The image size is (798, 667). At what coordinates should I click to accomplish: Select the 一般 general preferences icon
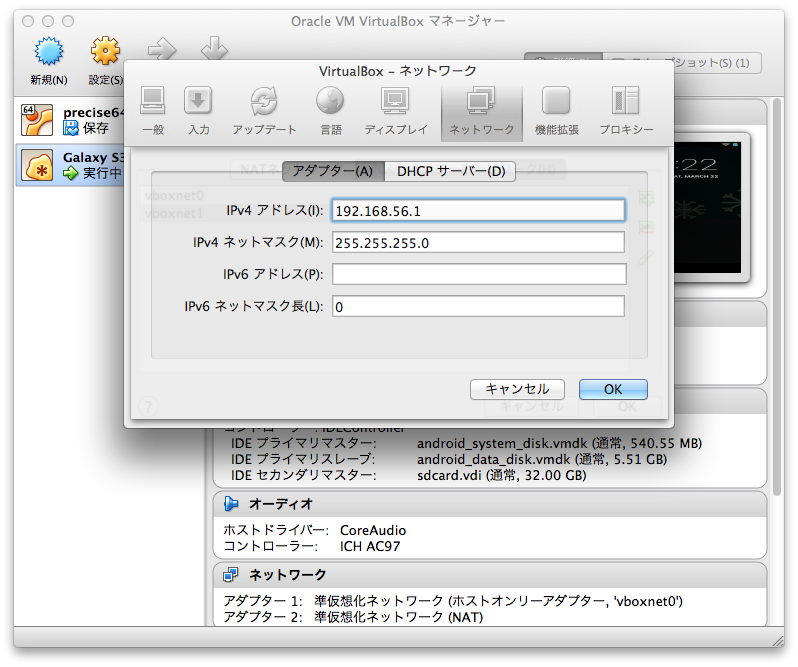[x=153, y=101]
